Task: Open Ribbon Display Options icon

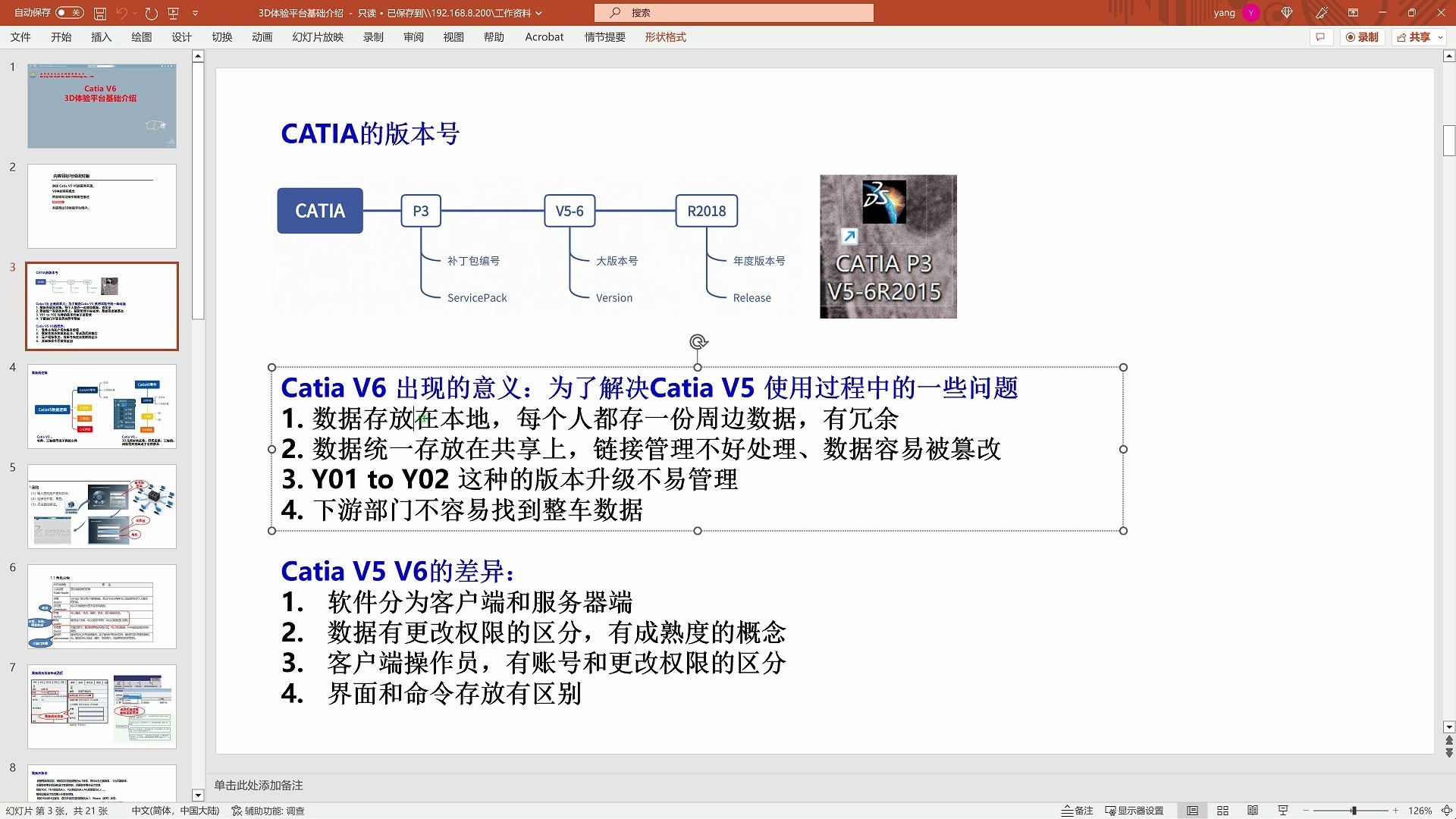Action: [1353, 13]
